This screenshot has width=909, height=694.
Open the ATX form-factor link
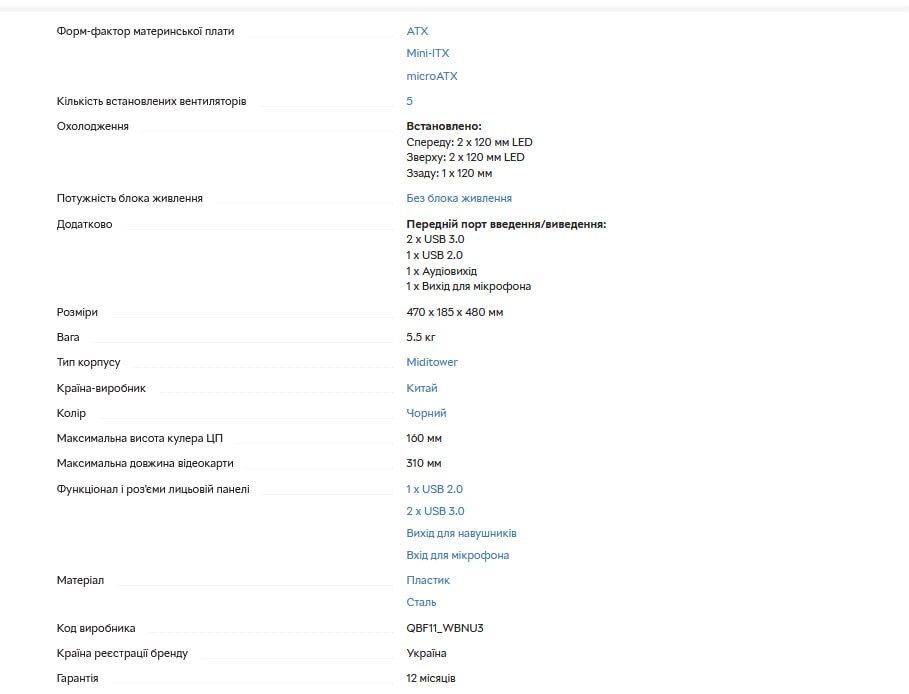coord(417,31)
